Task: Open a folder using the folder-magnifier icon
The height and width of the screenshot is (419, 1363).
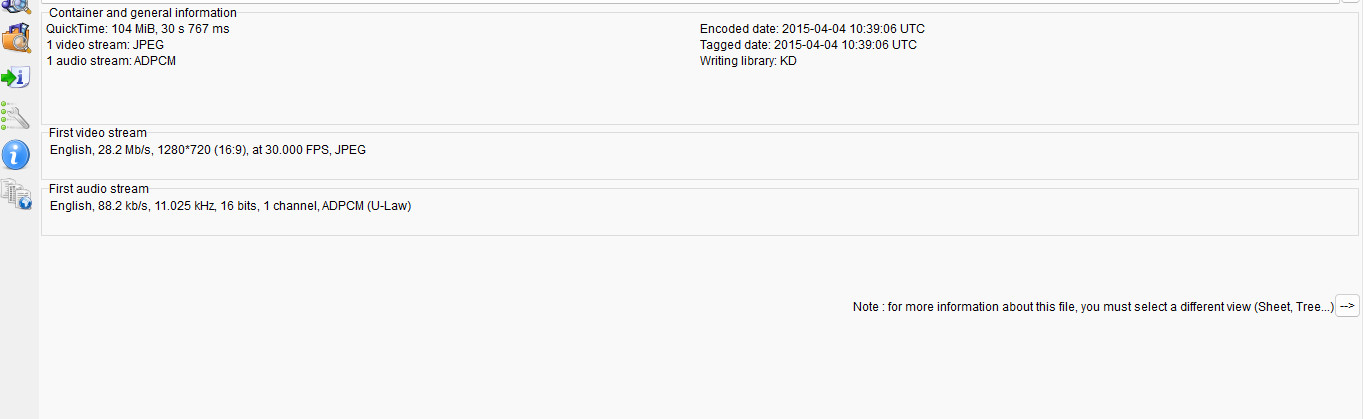Action: (x=16, y=39)
